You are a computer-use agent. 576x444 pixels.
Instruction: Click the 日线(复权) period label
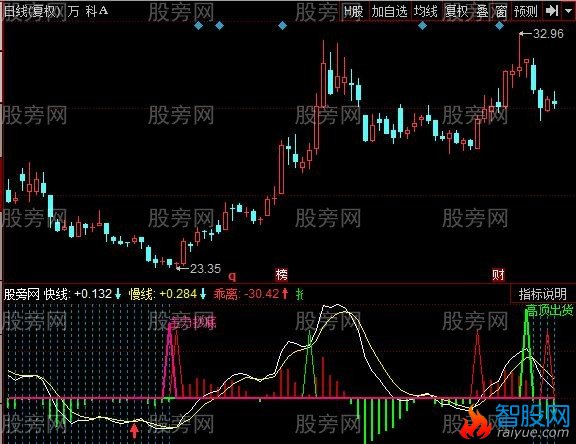point(32,11)
